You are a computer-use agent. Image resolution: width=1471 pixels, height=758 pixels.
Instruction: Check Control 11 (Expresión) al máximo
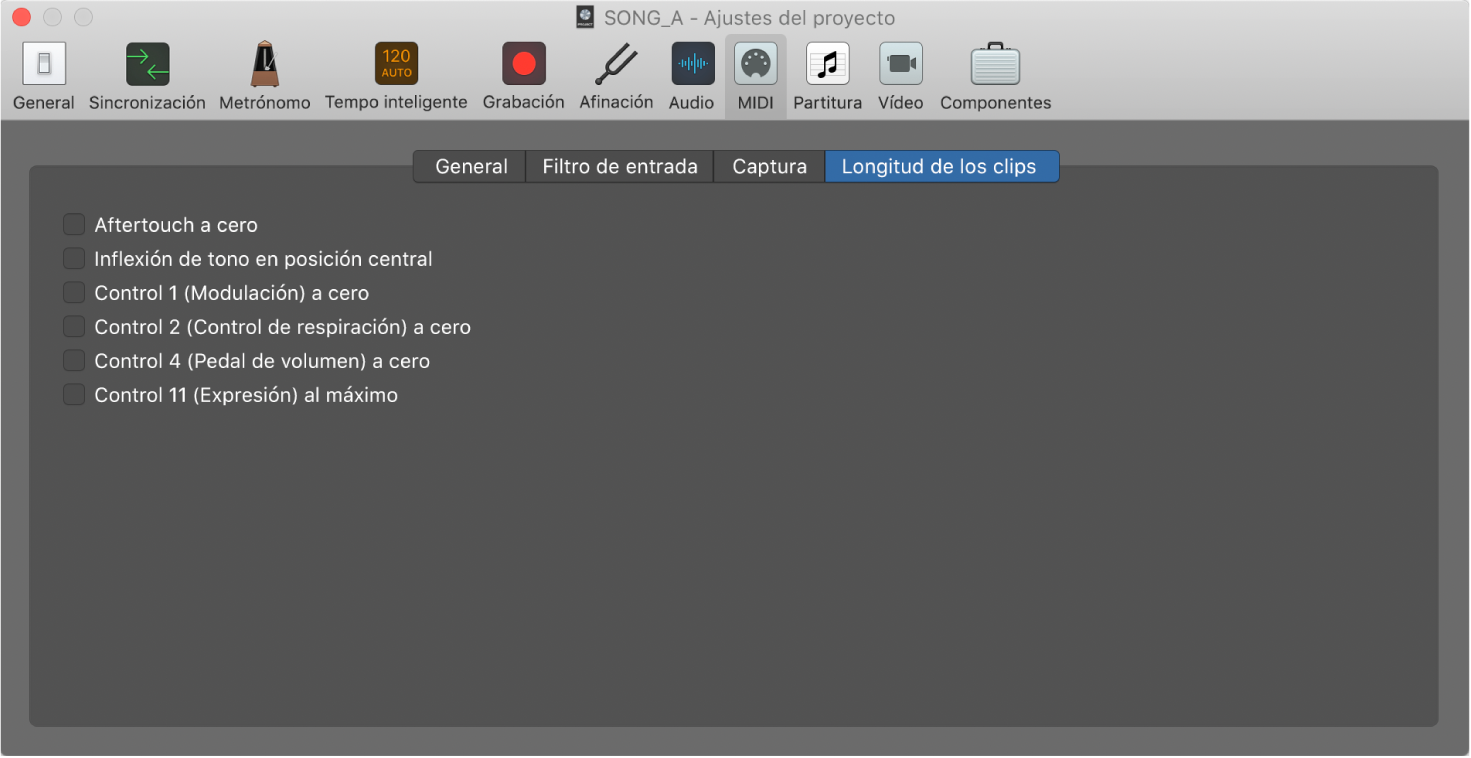point(74,394)
